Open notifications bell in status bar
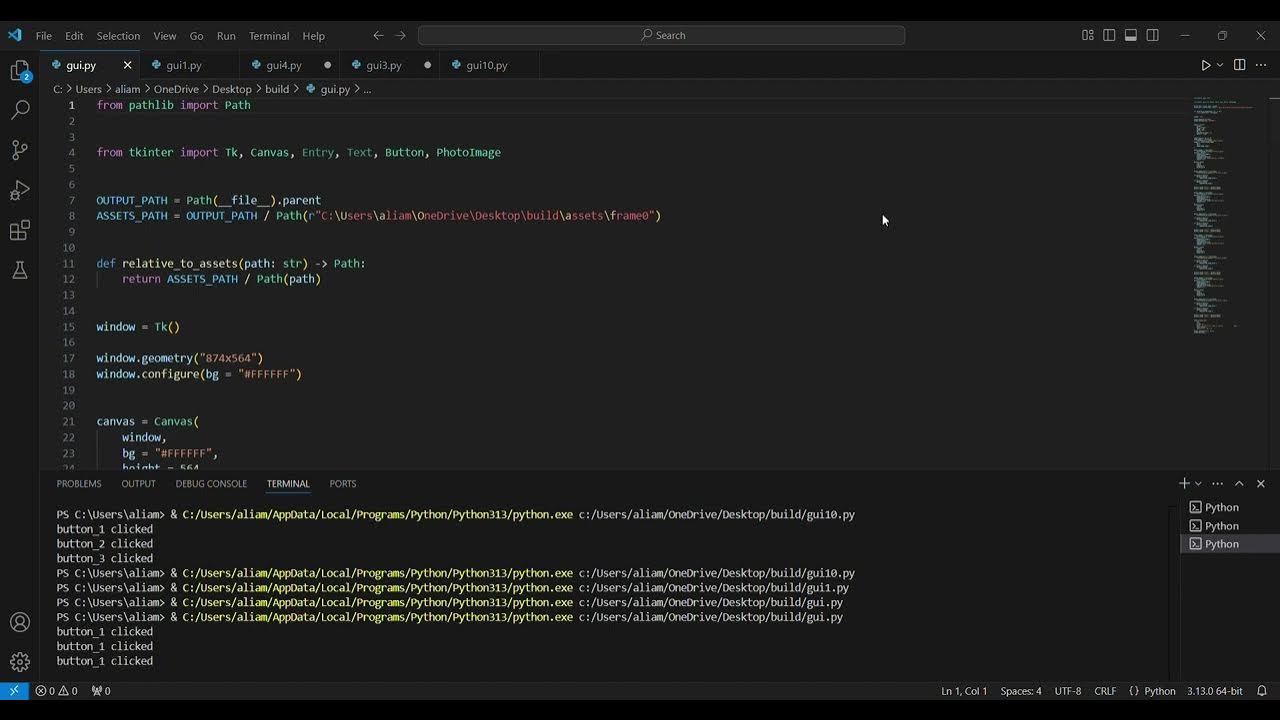This screenshot has height=720, width=1280. [x=1262, y=691]
